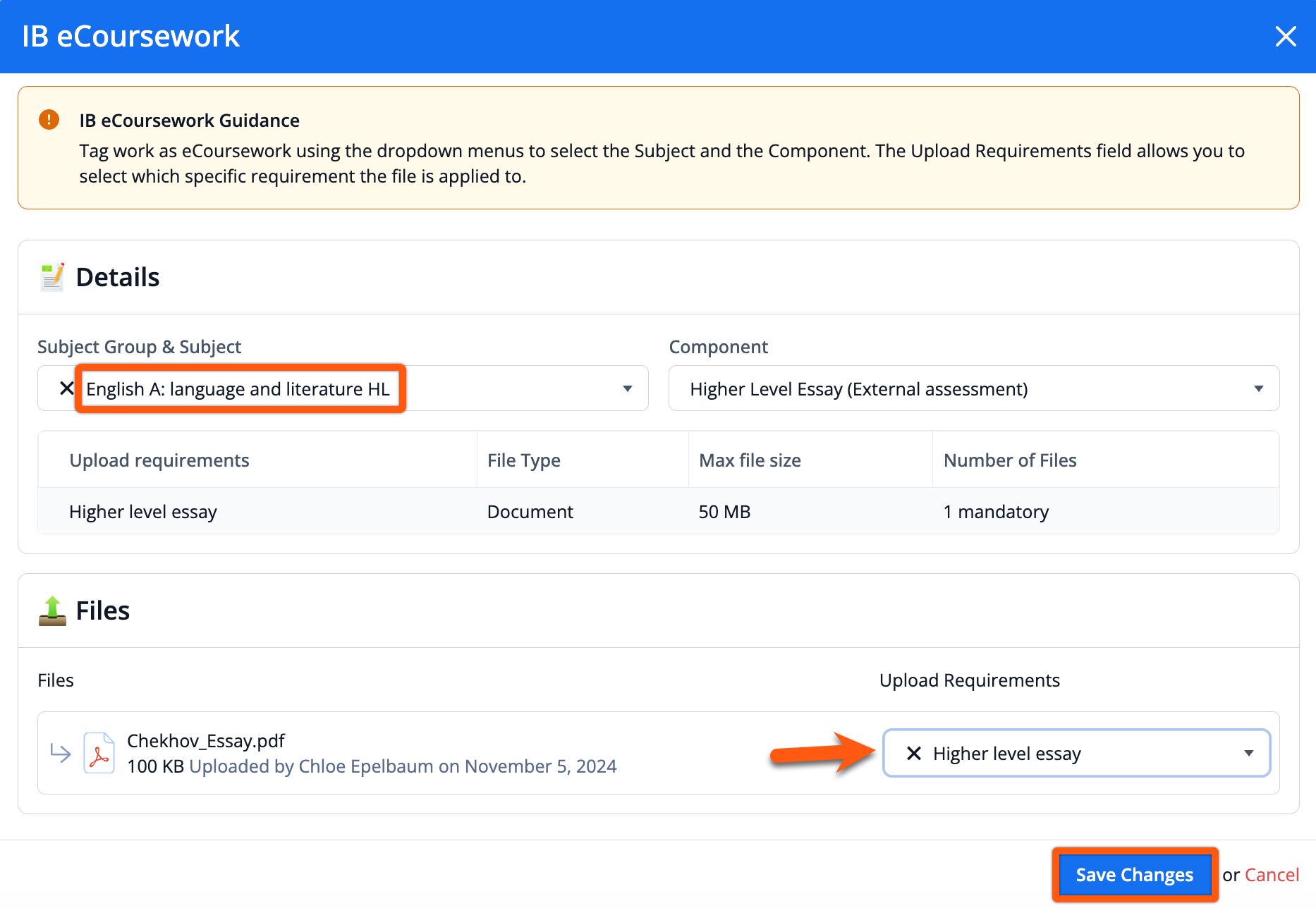Remove the Higher level essay requirement selection
The height and width of the screenshot is (908, 1316).
(x=914, y=754)
